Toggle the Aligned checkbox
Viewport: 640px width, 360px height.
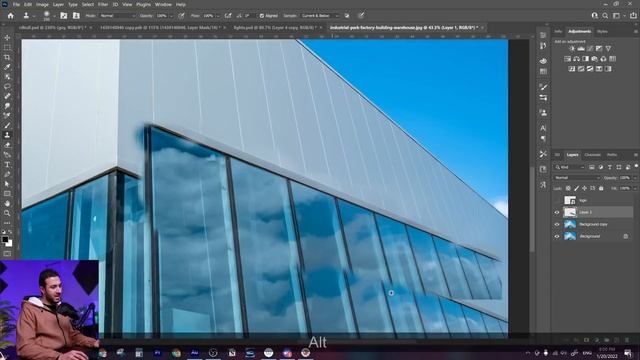coord(262,16)
